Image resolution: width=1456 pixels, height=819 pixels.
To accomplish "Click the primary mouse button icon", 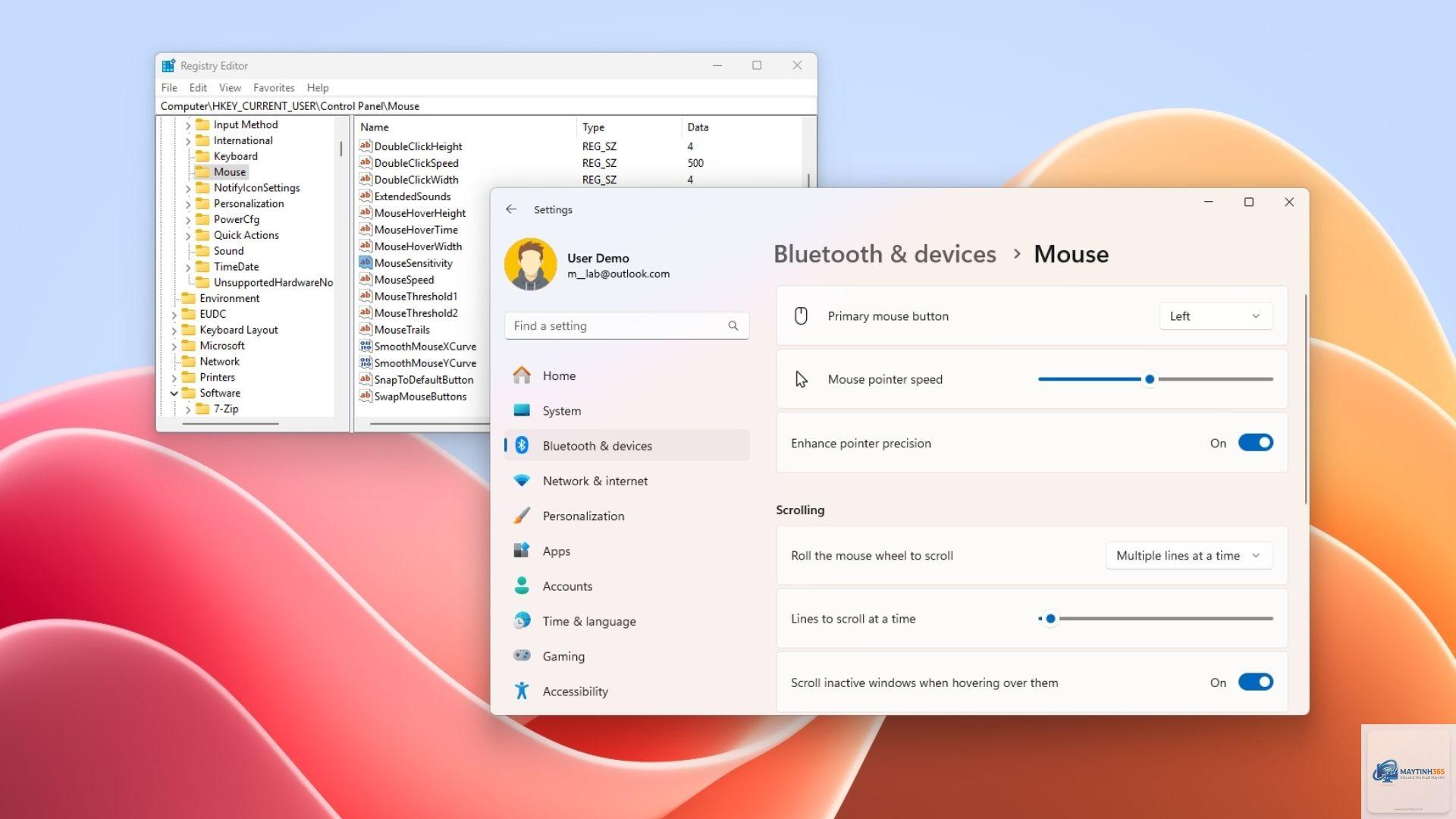I will pos(801,316).
